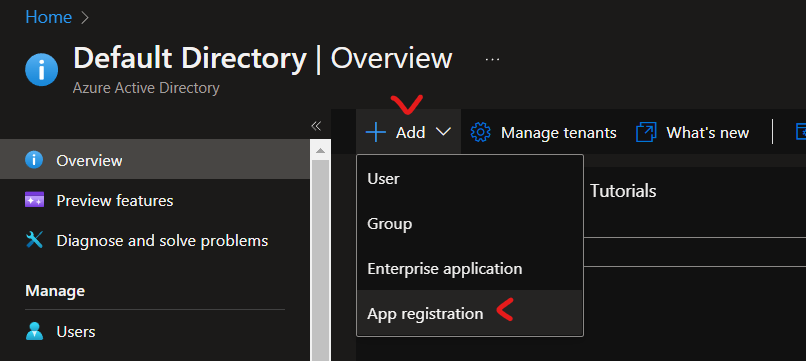806x361 pixels.
Task: Select Group from the Add menu
Action: 470,223
